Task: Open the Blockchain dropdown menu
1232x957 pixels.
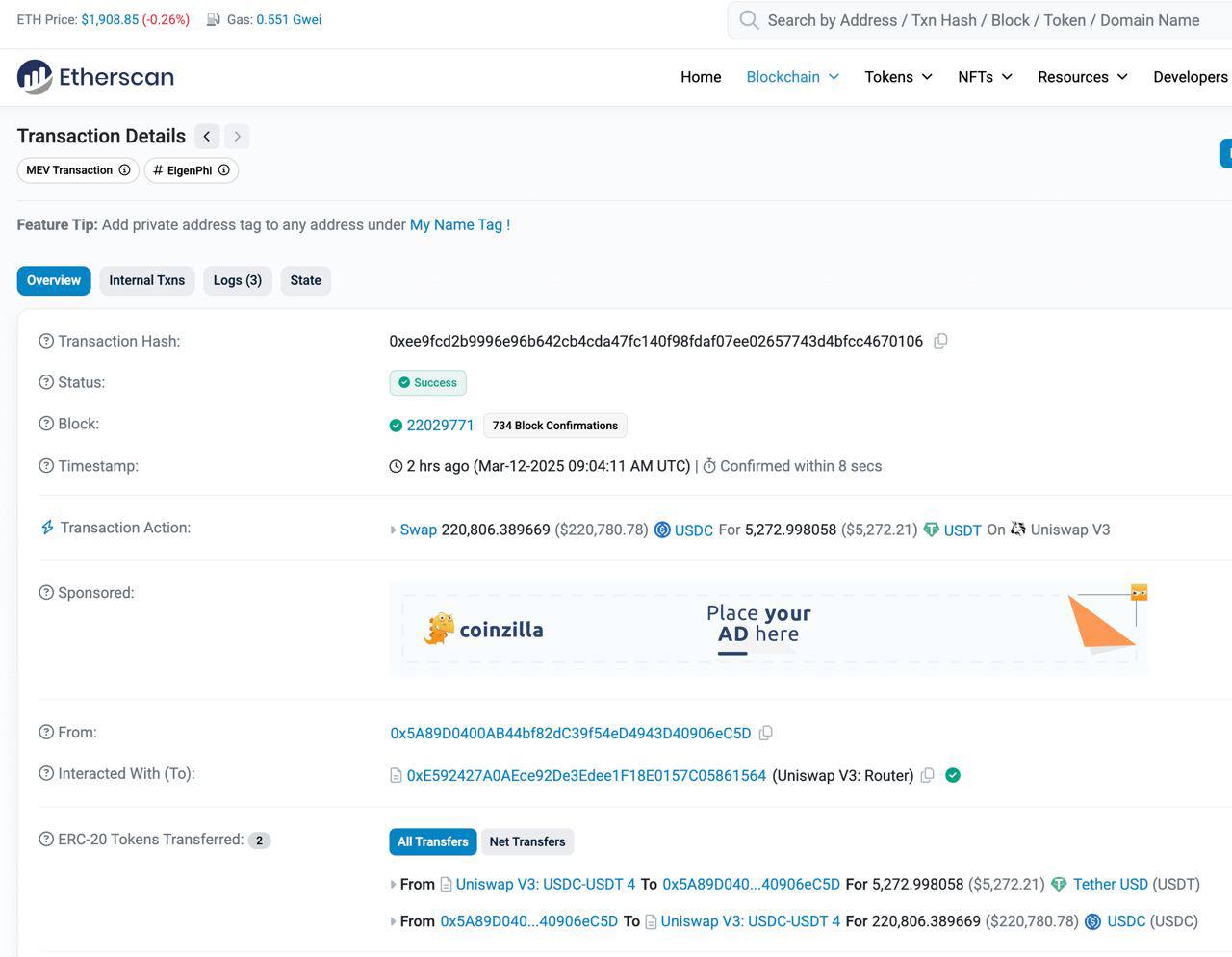Action: [793, 77]
